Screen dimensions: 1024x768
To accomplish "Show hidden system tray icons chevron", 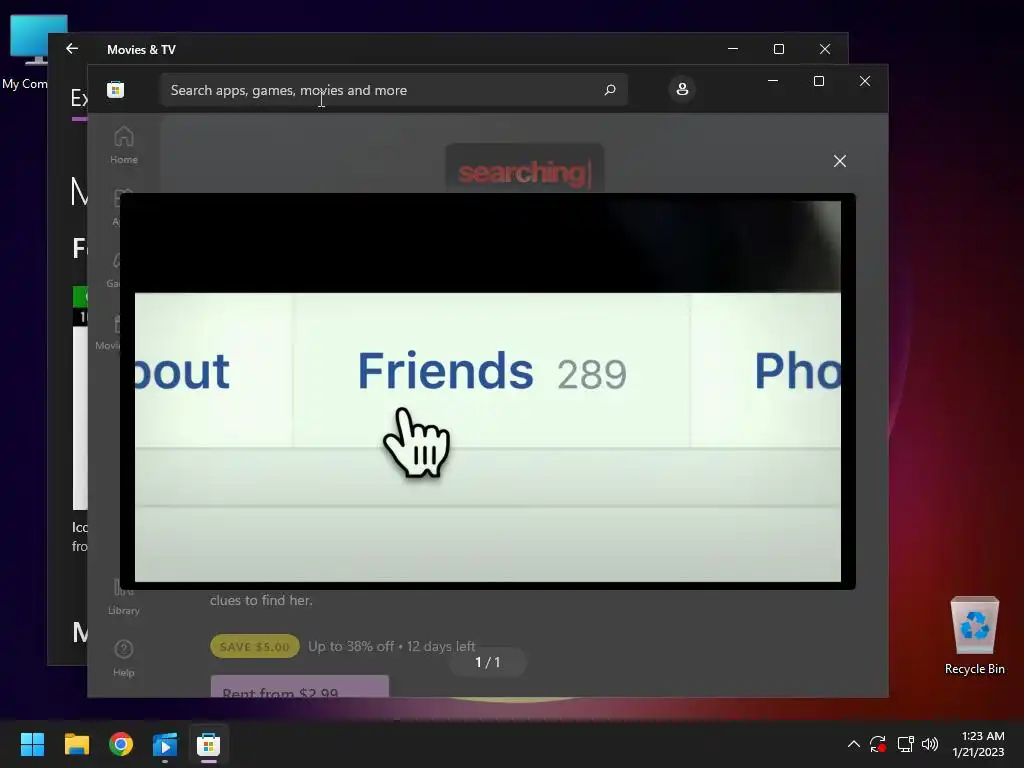I will pos(853,744).
